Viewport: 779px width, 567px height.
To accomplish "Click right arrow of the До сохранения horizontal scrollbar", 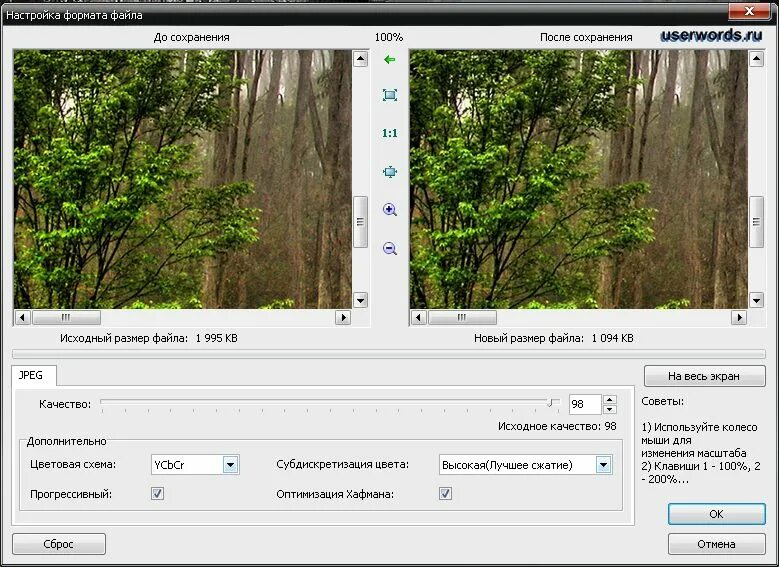I will tap(343, 317).
